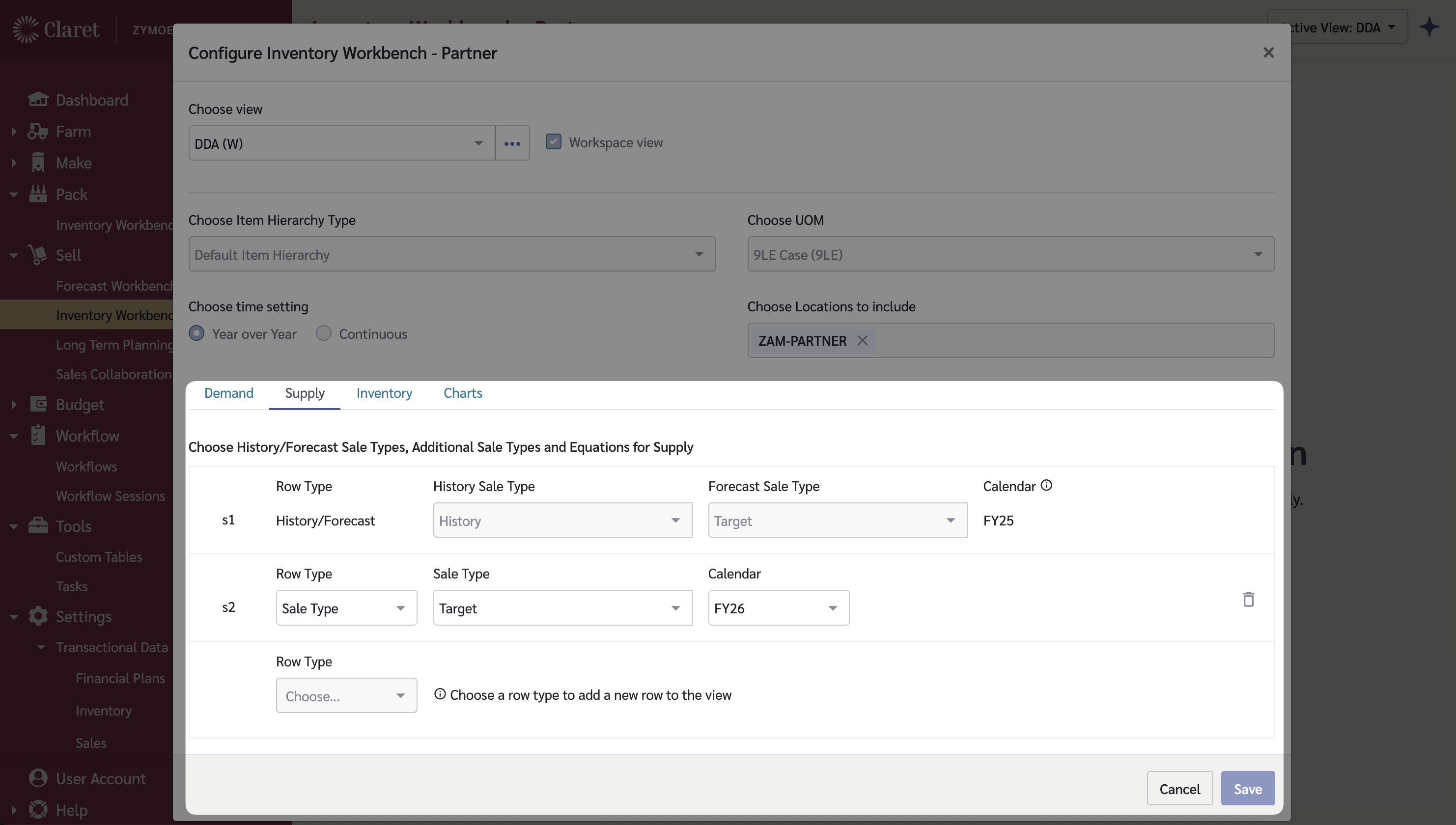This screenshot has height=825, width=1456.
Task: Switch to the Inventory tab
Action: point(384,393)
